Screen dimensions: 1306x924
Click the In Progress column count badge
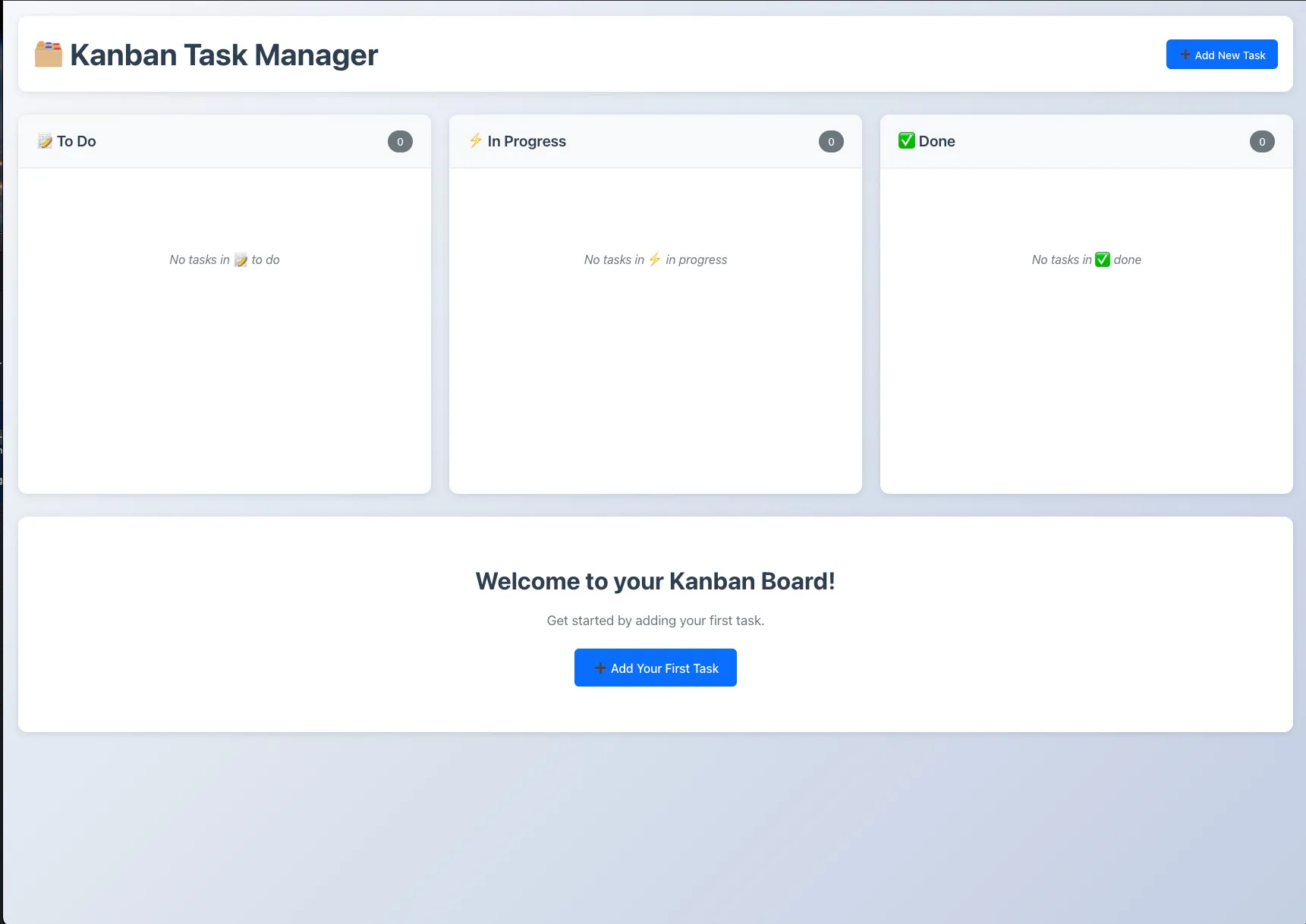[x=831, y=142]
